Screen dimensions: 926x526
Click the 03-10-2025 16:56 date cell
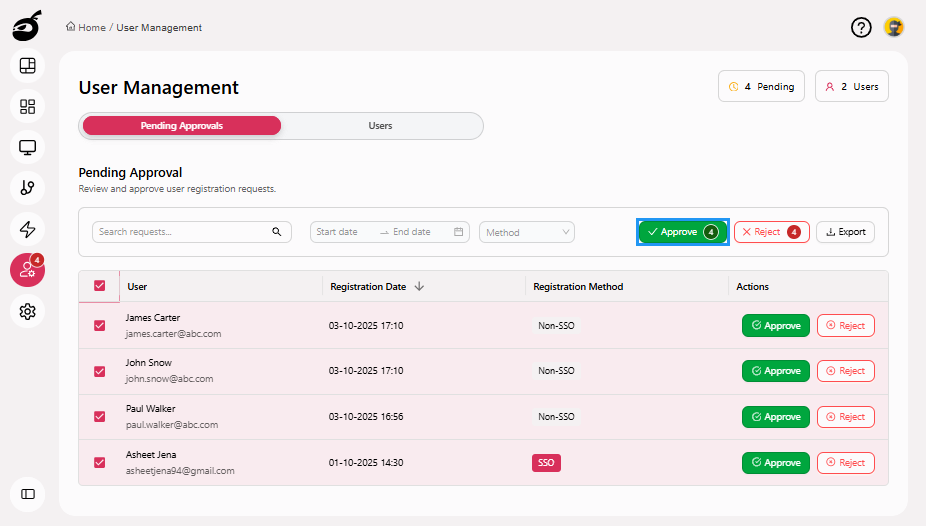point(366,417)
